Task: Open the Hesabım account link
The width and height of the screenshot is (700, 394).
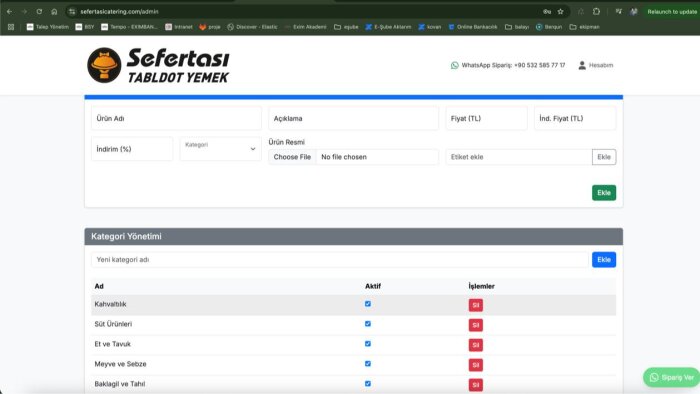Action: tap(596, 65)
